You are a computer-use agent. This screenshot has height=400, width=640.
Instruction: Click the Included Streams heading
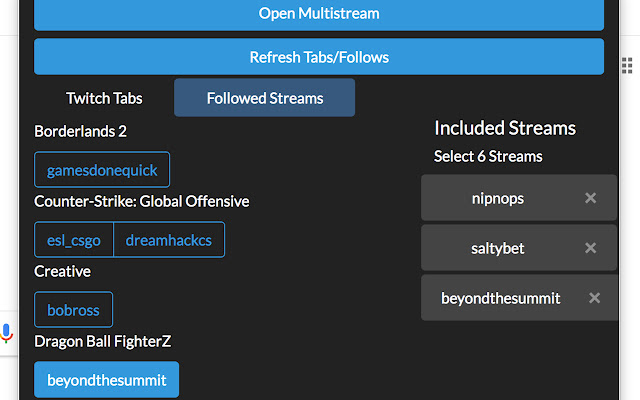pos(505,128)
